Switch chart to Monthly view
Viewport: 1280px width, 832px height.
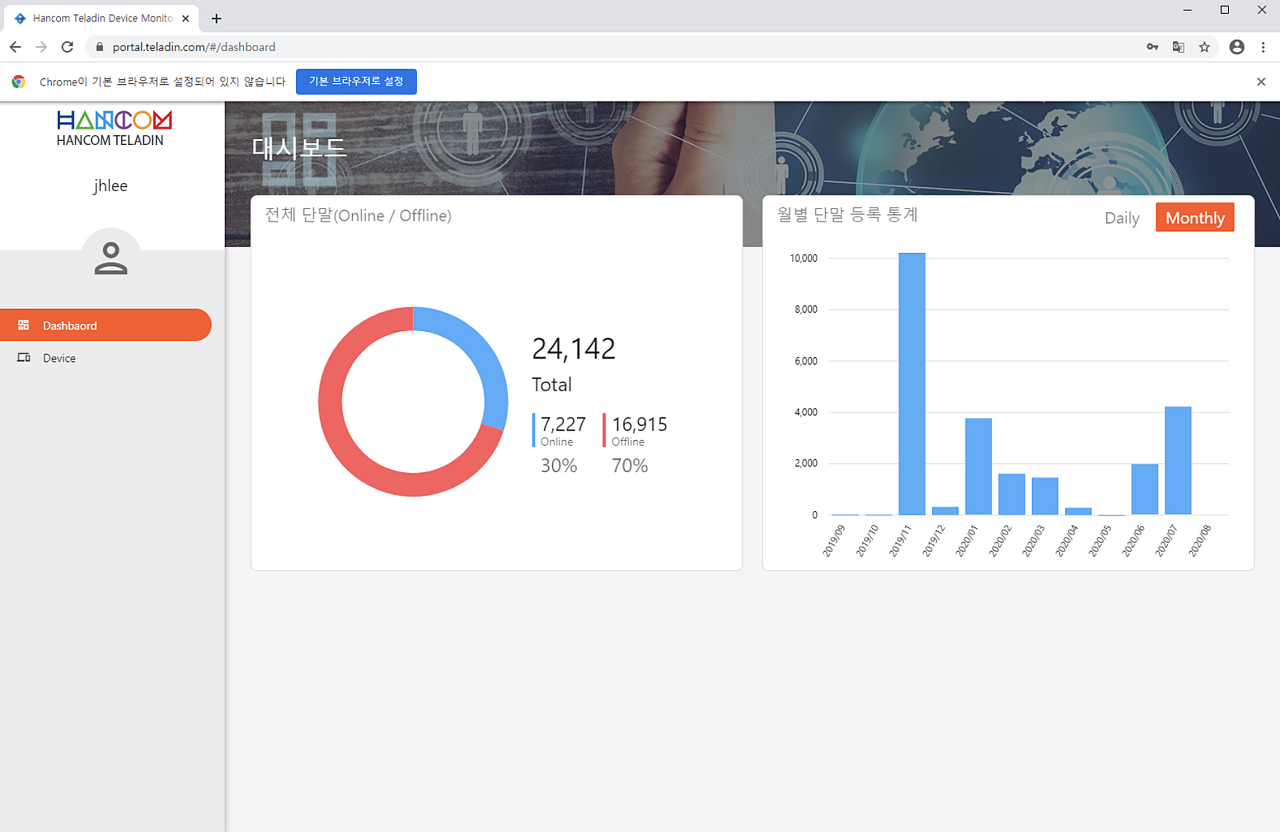click(x=1195, y=218)
